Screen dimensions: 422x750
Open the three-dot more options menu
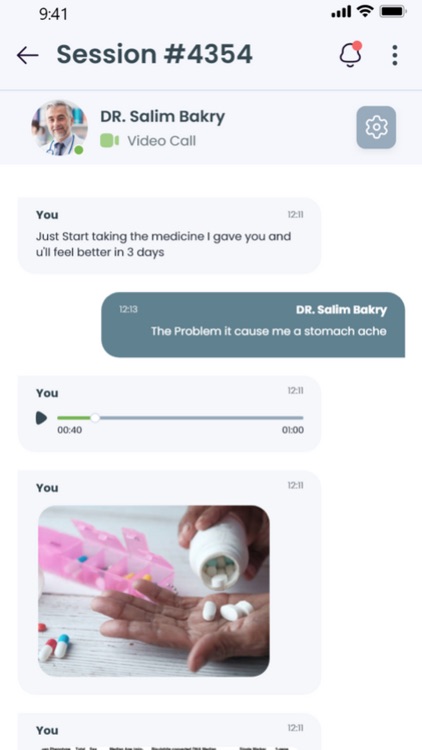pyautogui.click(x=395, y=55)
